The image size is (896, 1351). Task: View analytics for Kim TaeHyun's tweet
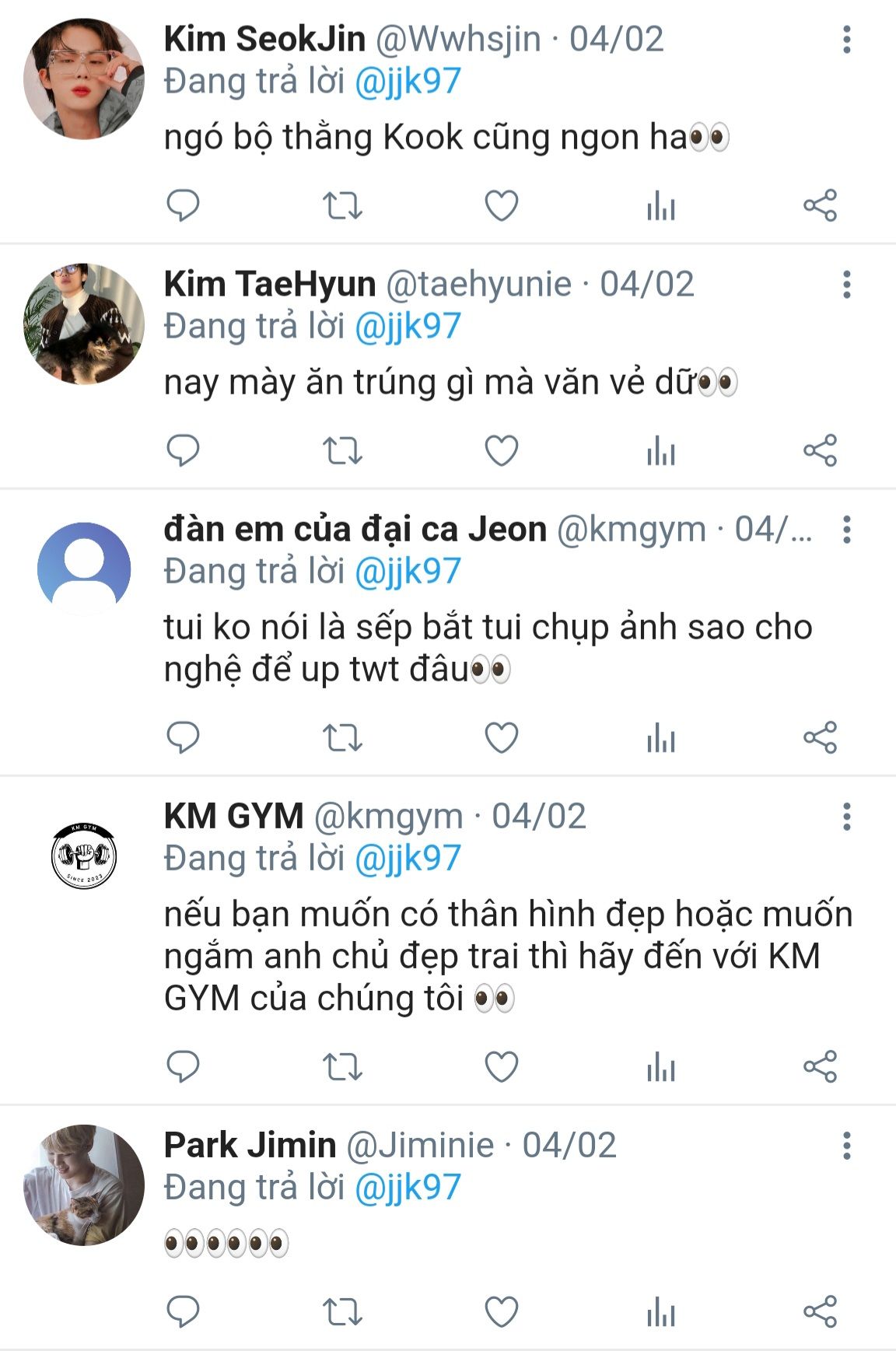pos(661,450)
